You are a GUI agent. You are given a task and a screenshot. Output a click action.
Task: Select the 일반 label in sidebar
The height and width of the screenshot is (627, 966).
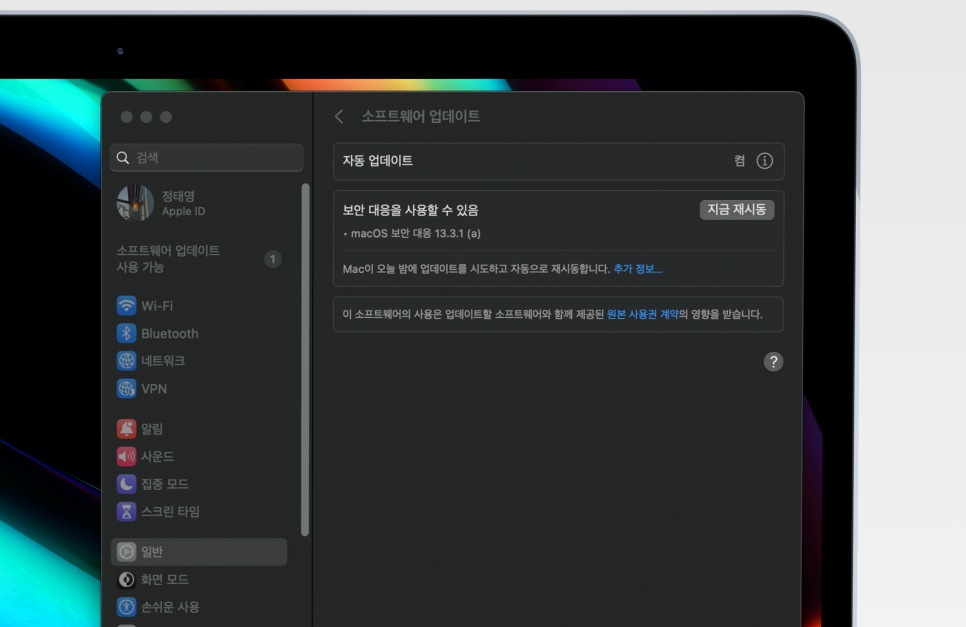click(152, 552)
